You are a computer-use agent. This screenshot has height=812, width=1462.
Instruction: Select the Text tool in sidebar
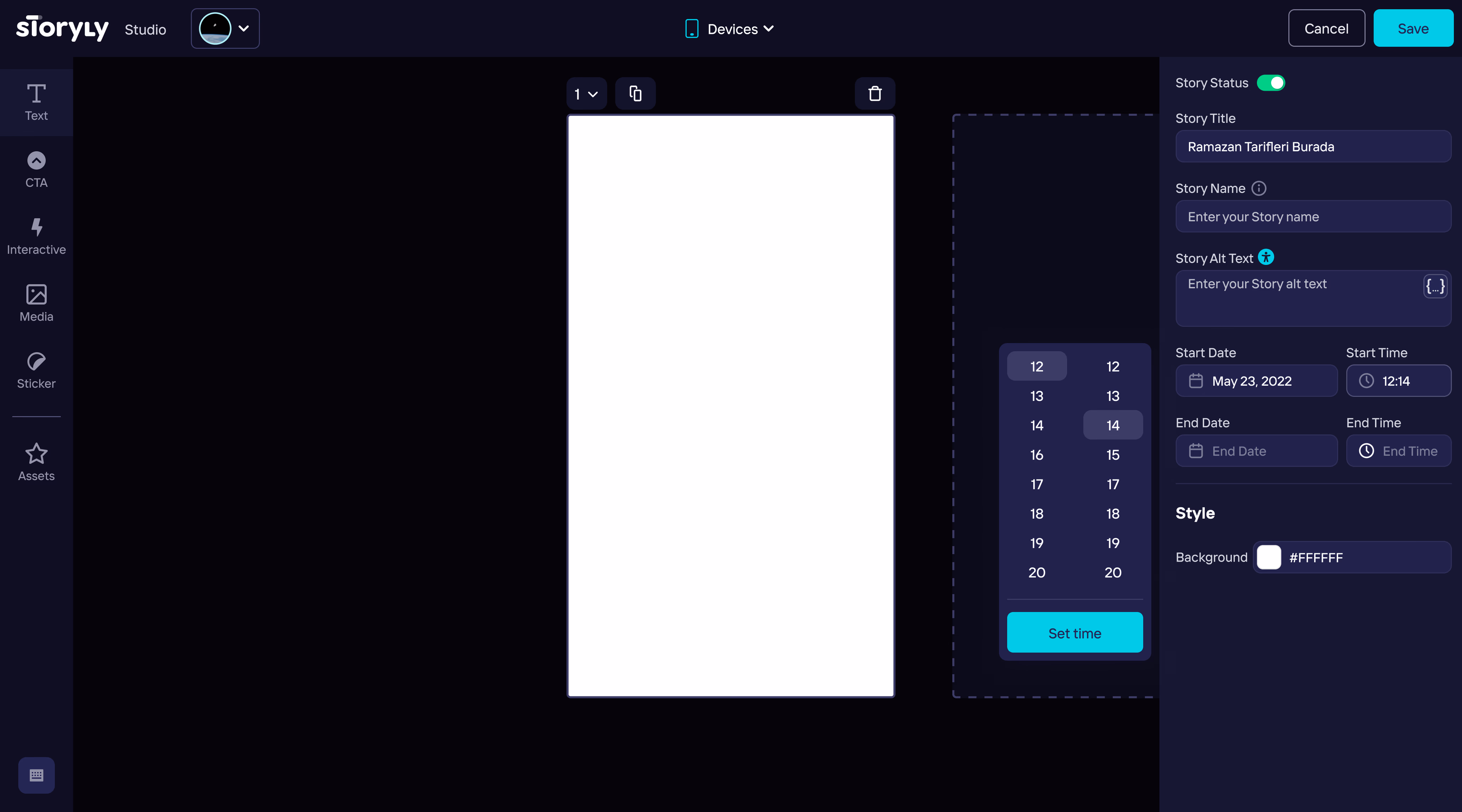(36, 103)
